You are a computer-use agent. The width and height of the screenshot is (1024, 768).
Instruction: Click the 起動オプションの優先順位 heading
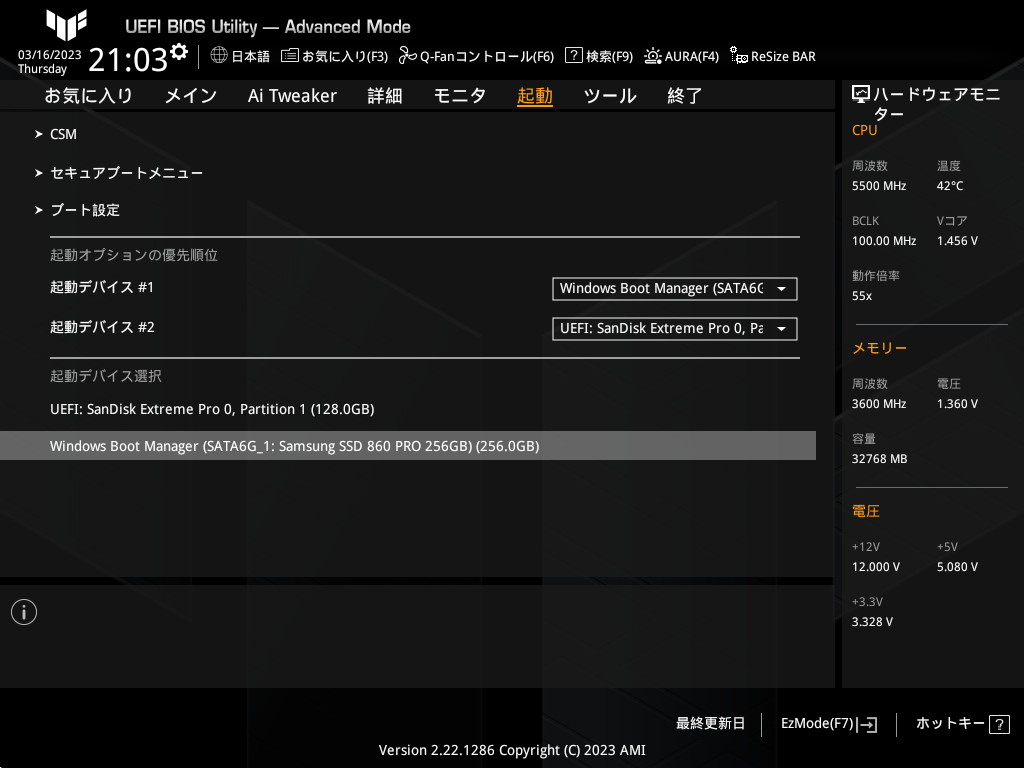(134, 255)
